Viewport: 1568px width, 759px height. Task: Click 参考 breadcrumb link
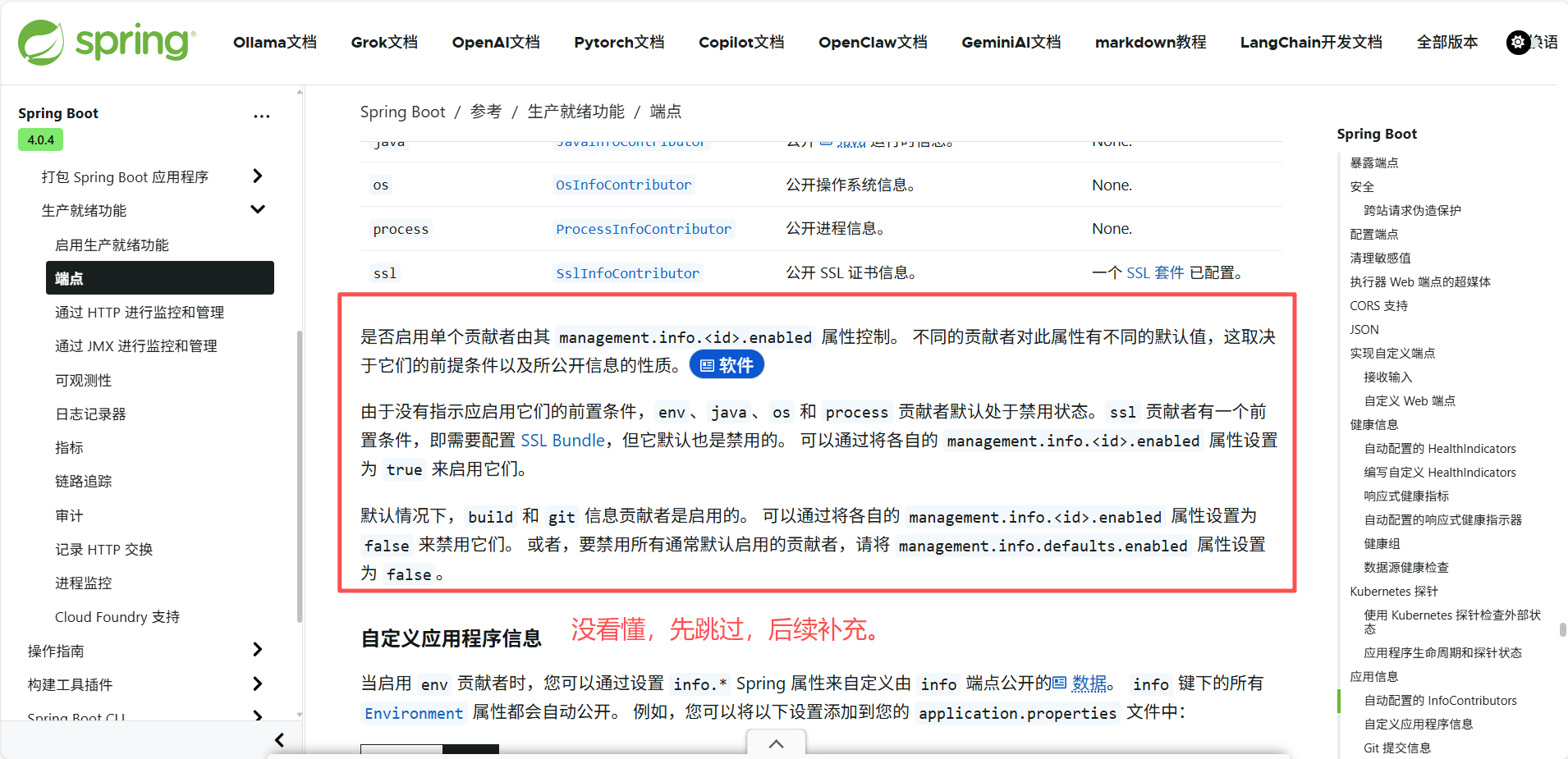[x=486, y=112]
